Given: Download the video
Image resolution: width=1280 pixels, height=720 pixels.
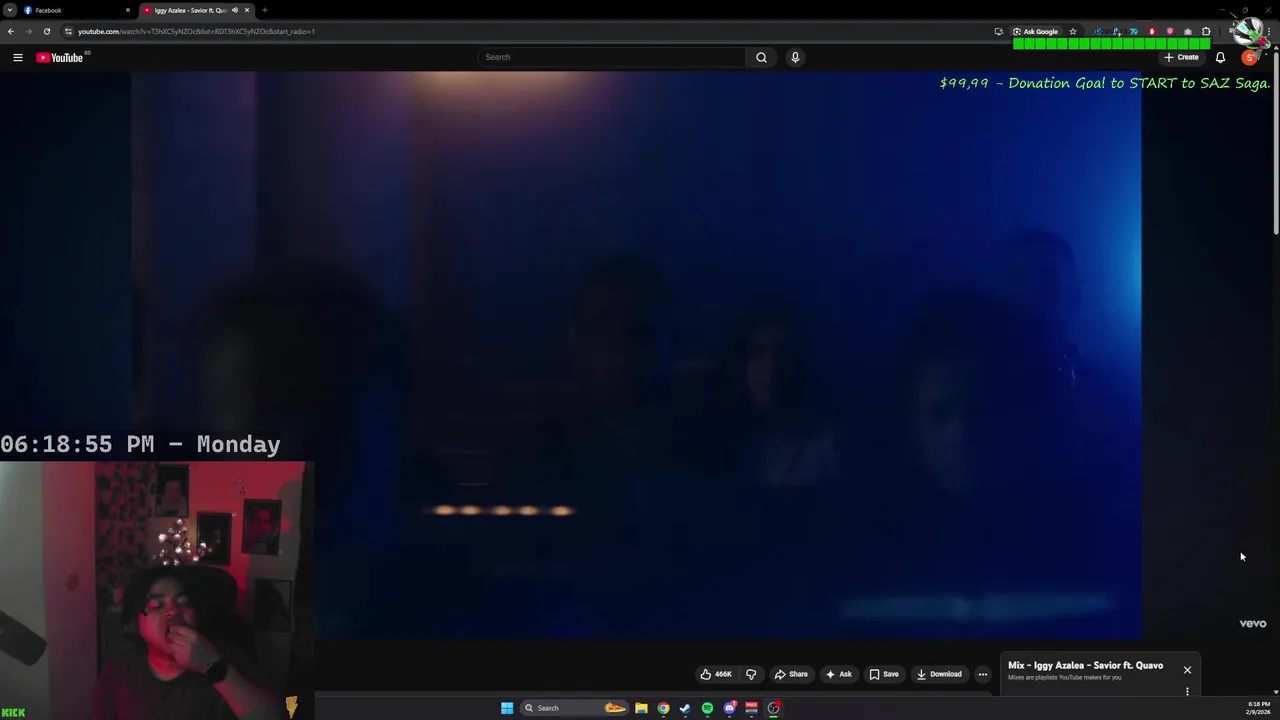Looking at the screenshot, I should (939, 674).
